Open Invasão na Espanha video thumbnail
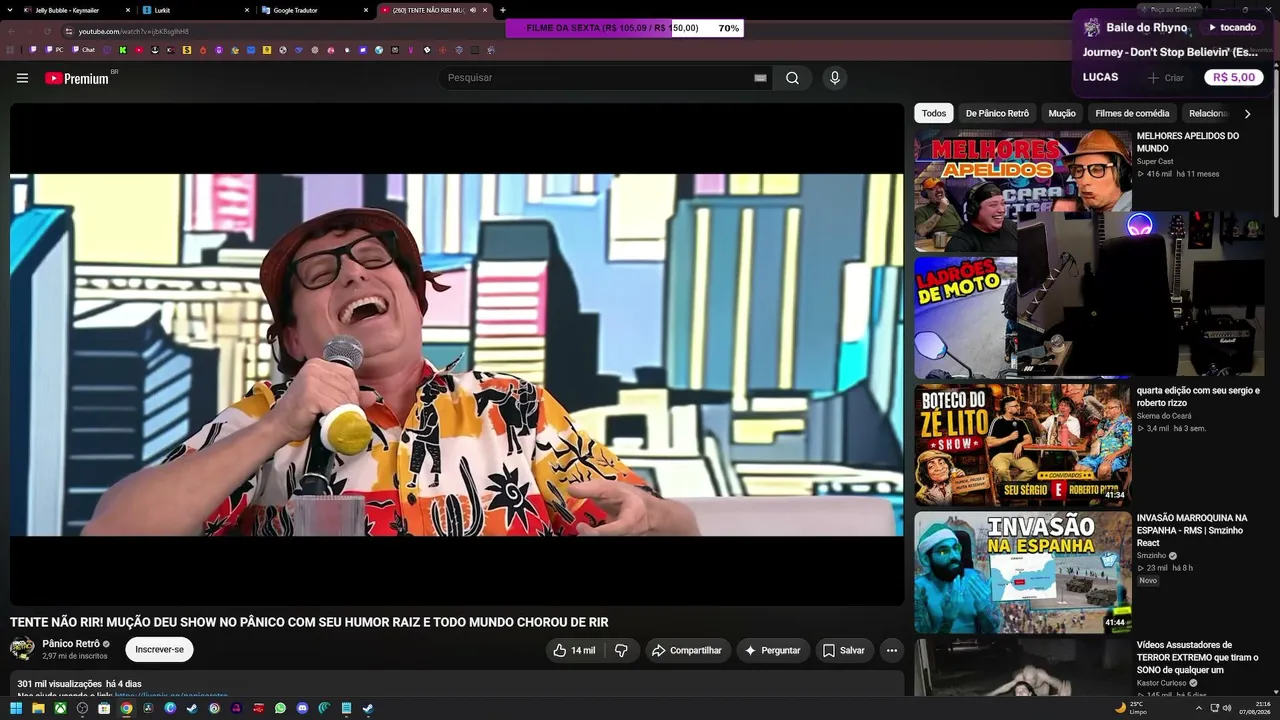The image size is (1280, 720). coord(1022,572)
